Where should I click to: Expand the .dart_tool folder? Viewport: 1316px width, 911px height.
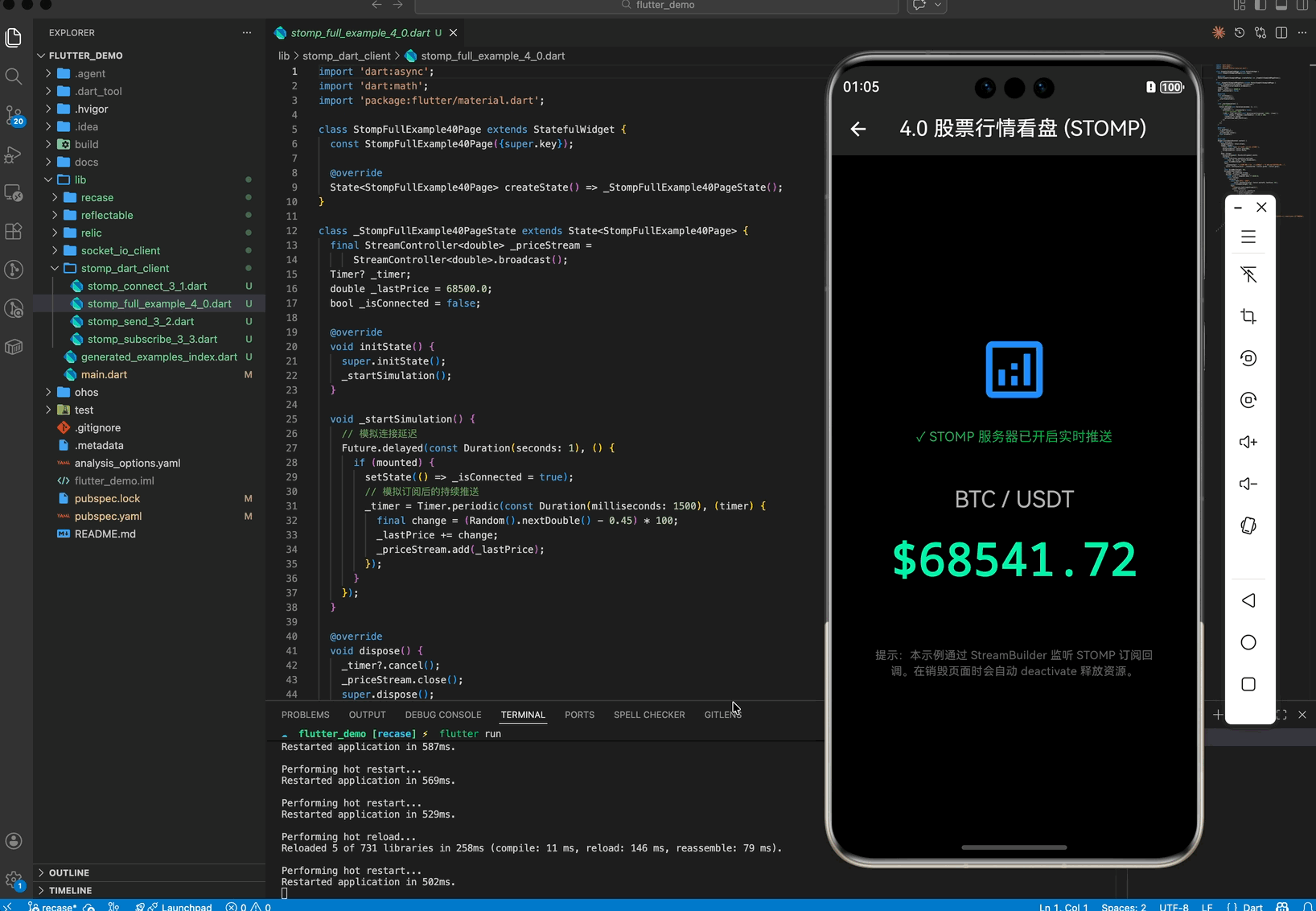tap(149, 91)
